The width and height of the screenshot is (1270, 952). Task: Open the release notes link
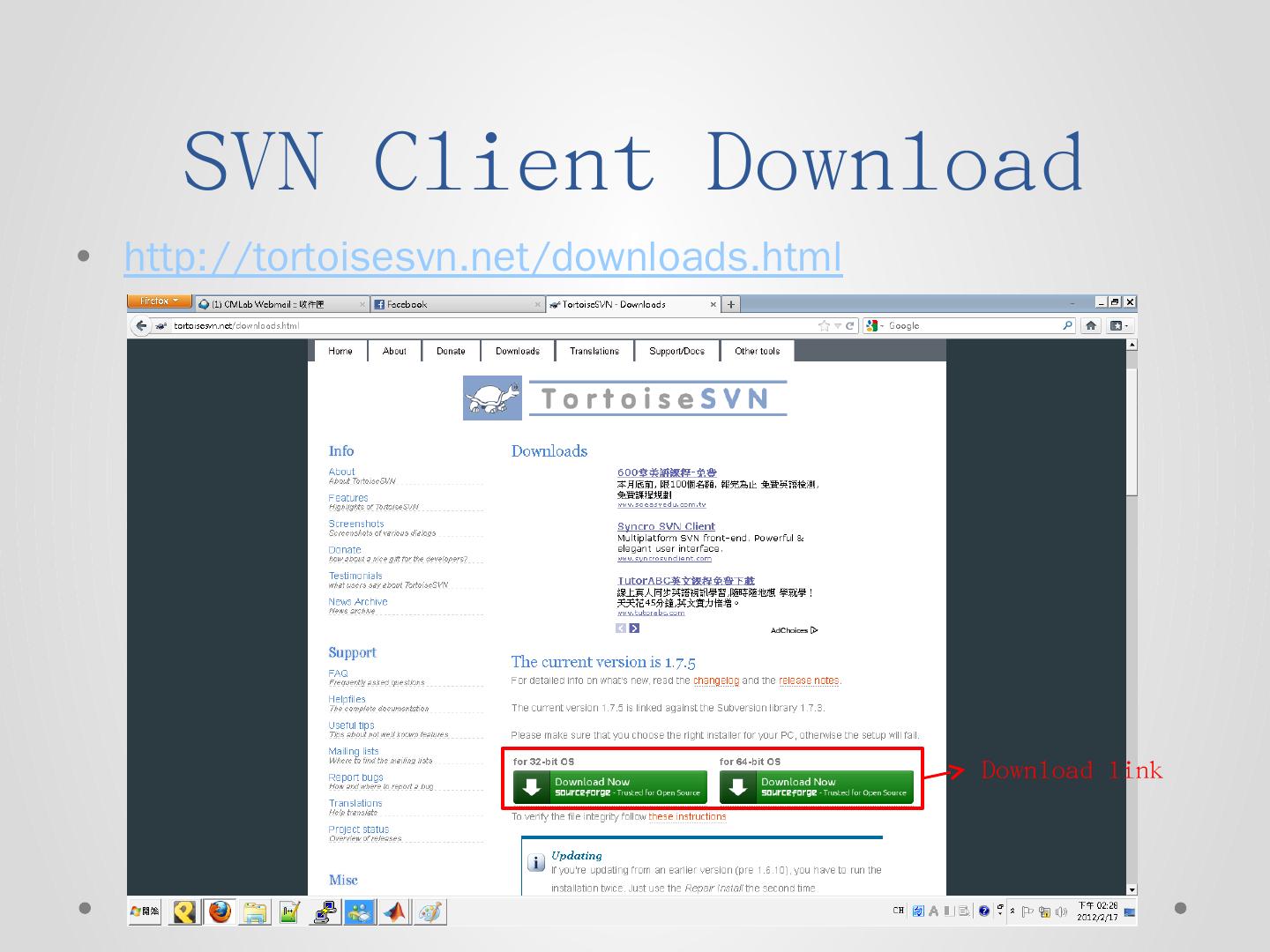point(809,681)
